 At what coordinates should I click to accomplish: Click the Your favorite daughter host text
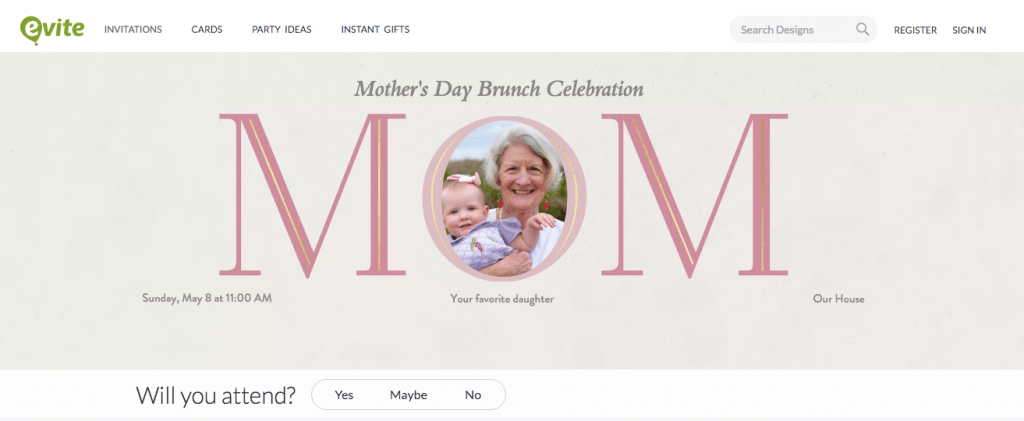(x=502, y=299)
